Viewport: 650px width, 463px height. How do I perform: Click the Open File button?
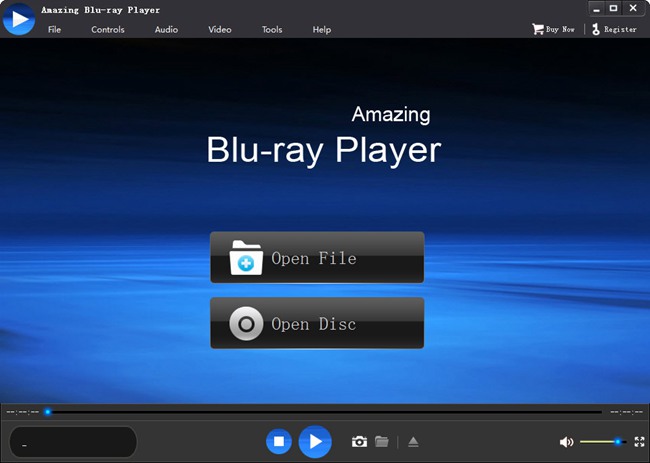tap(317, 257)
